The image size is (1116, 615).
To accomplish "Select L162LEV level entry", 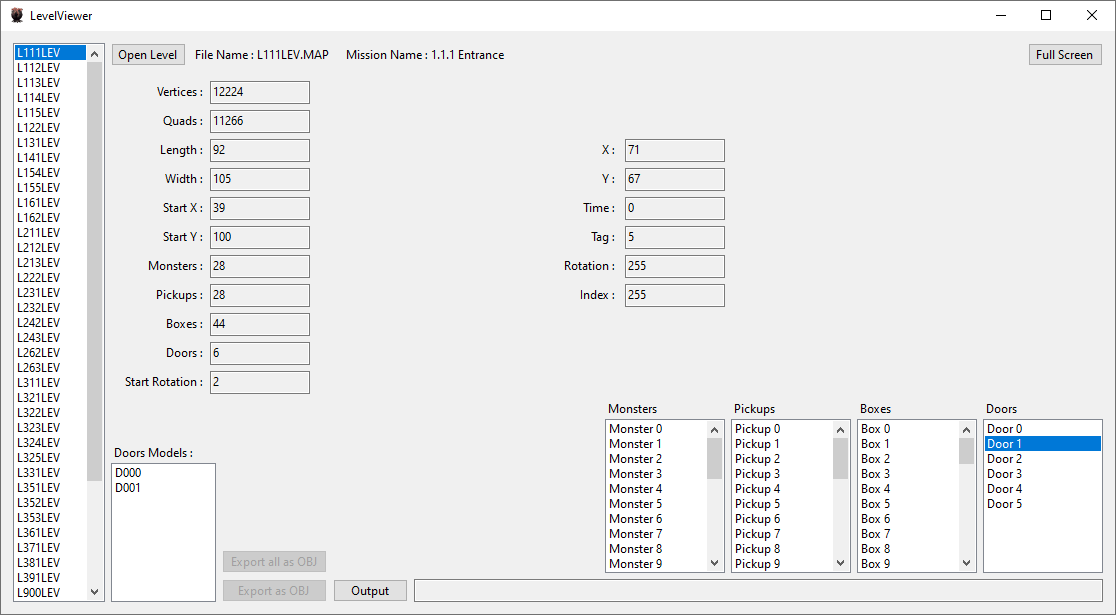I will tap(51, 218).
